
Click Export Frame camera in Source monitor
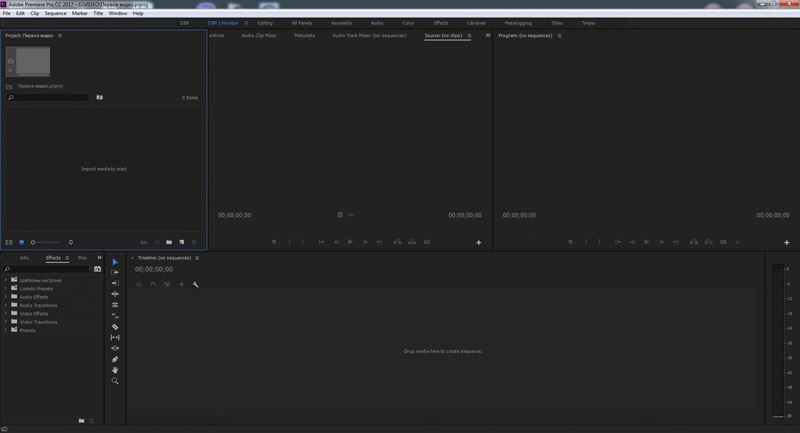[x=427, y=242]
